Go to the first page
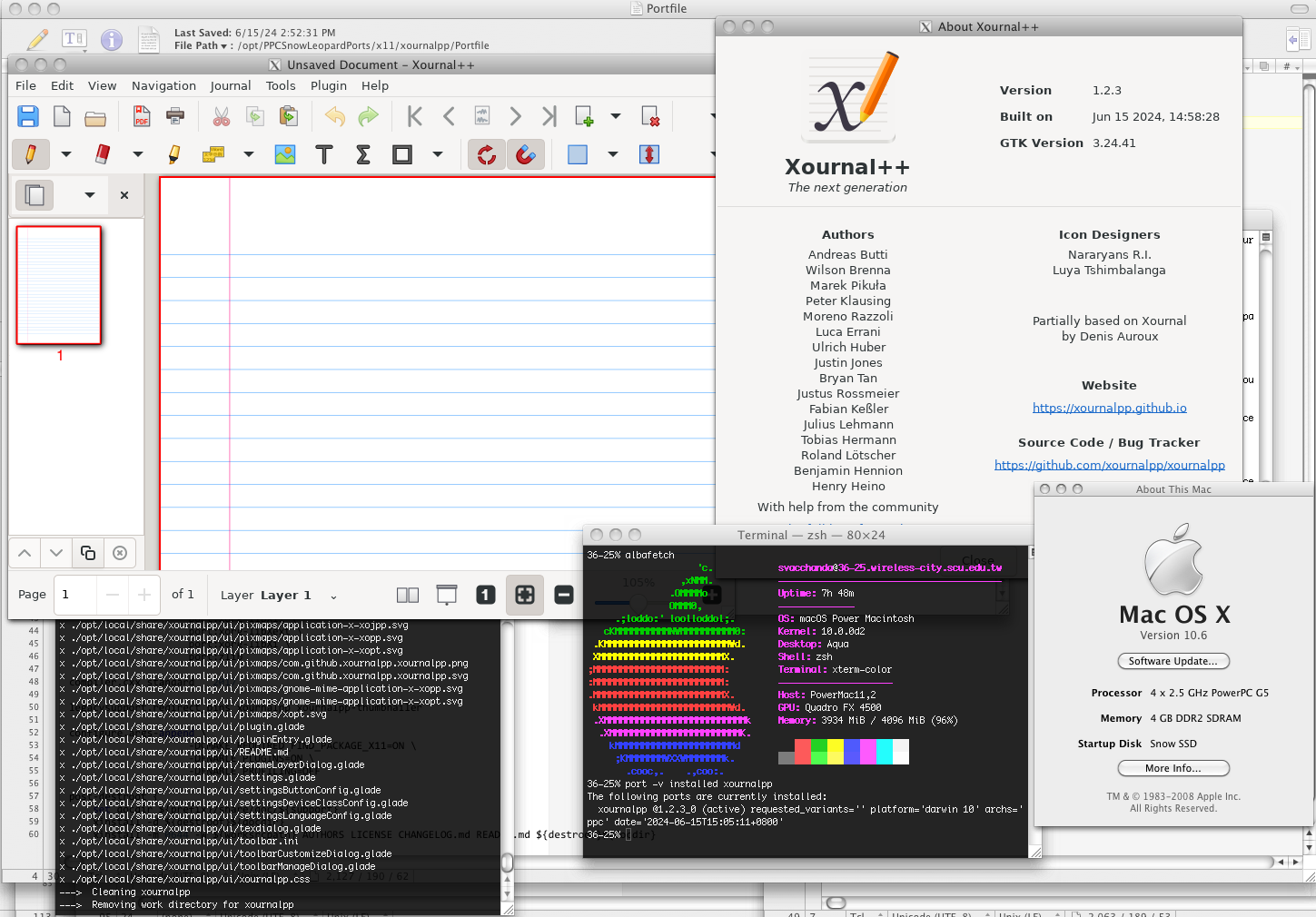Image resolution: width=1316 pixels, height=917 pixels. coord(415,116)
